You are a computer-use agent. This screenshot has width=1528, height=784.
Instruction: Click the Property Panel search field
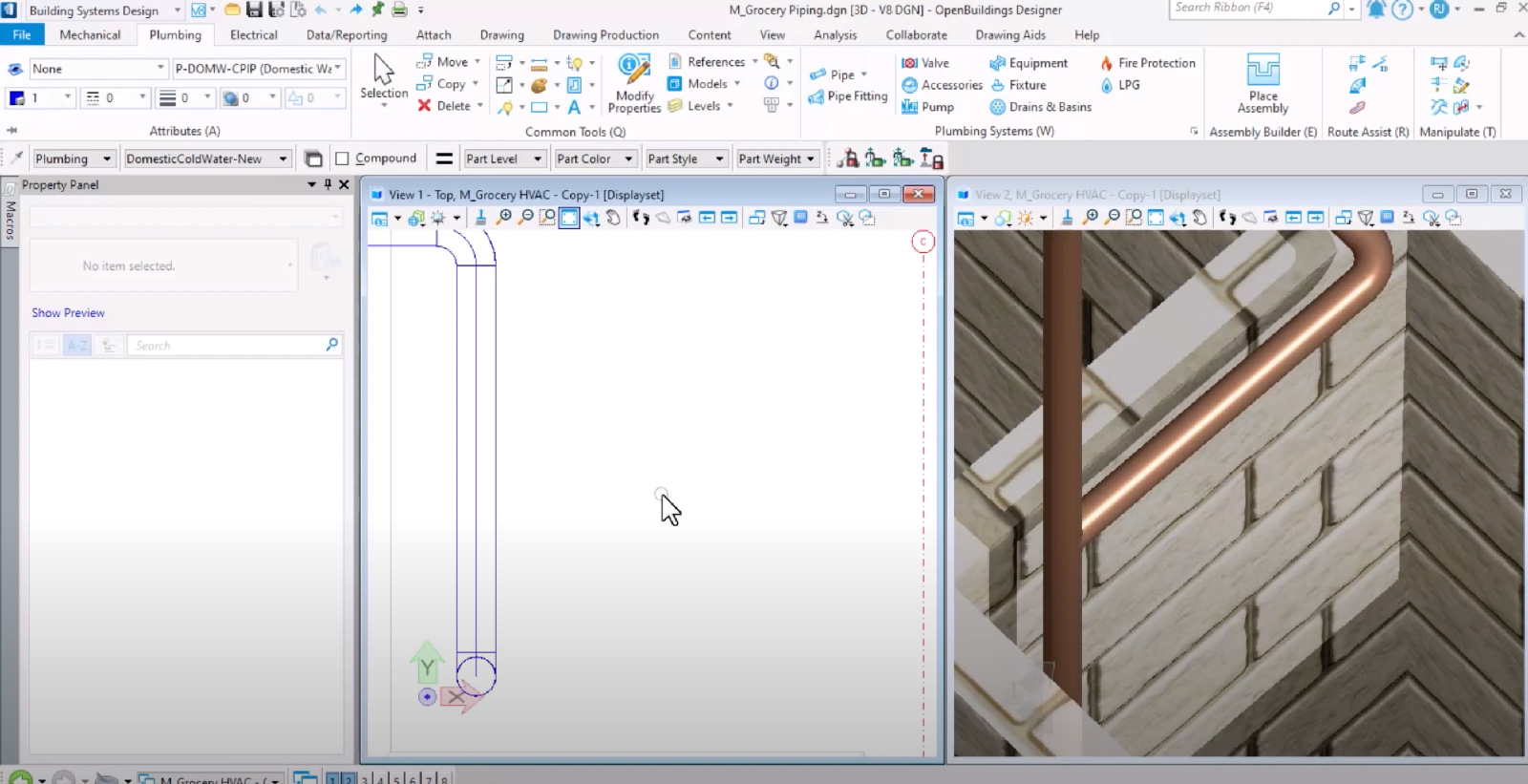point(234,346)
